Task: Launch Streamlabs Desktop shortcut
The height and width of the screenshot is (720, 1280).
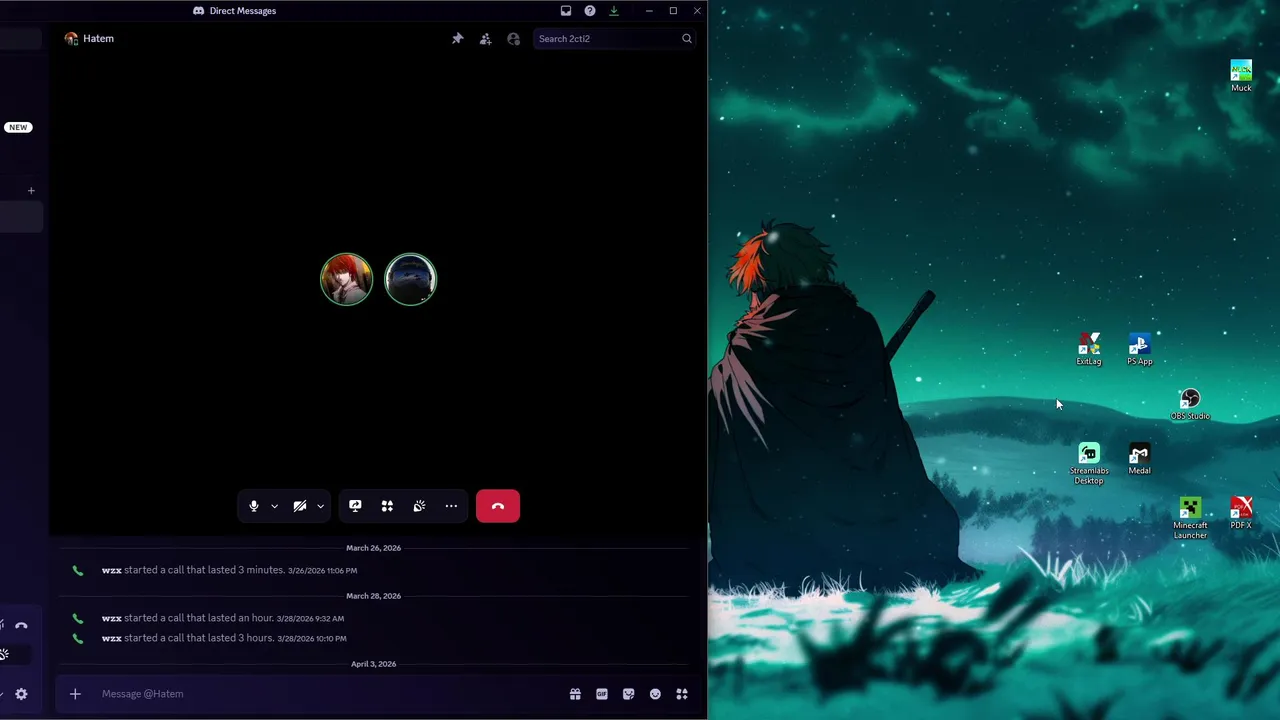Action: pos(1089,465)
